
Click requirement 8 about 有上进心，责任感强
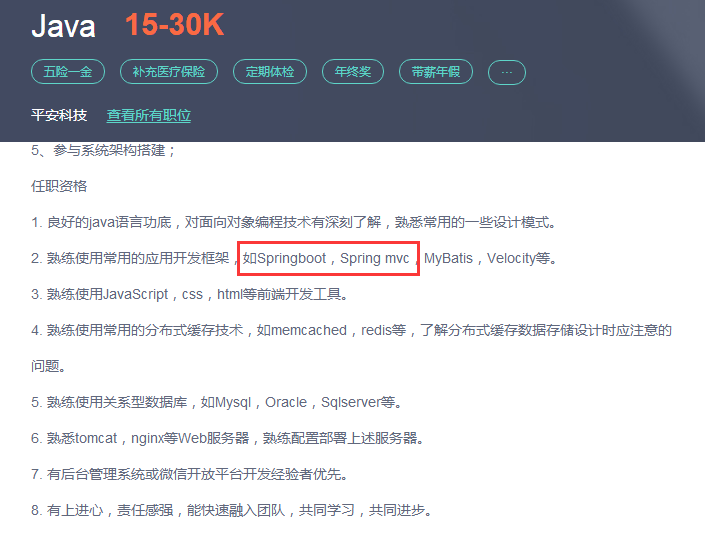coord(232,510)
